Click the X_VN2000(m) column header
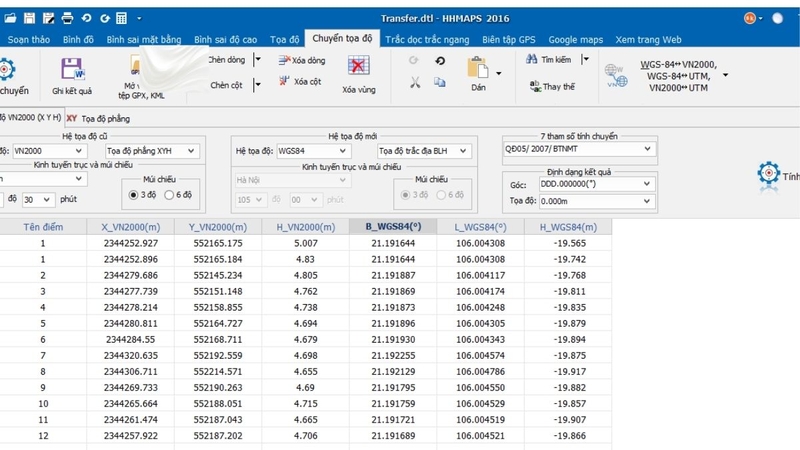The image size is (800, 450). 131,227
